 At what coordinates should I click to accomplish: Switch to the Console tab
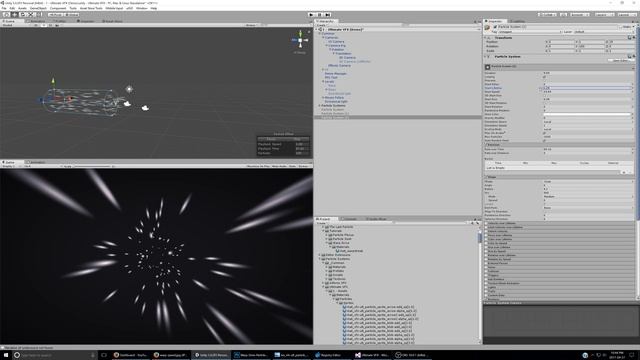click(350, 219)
